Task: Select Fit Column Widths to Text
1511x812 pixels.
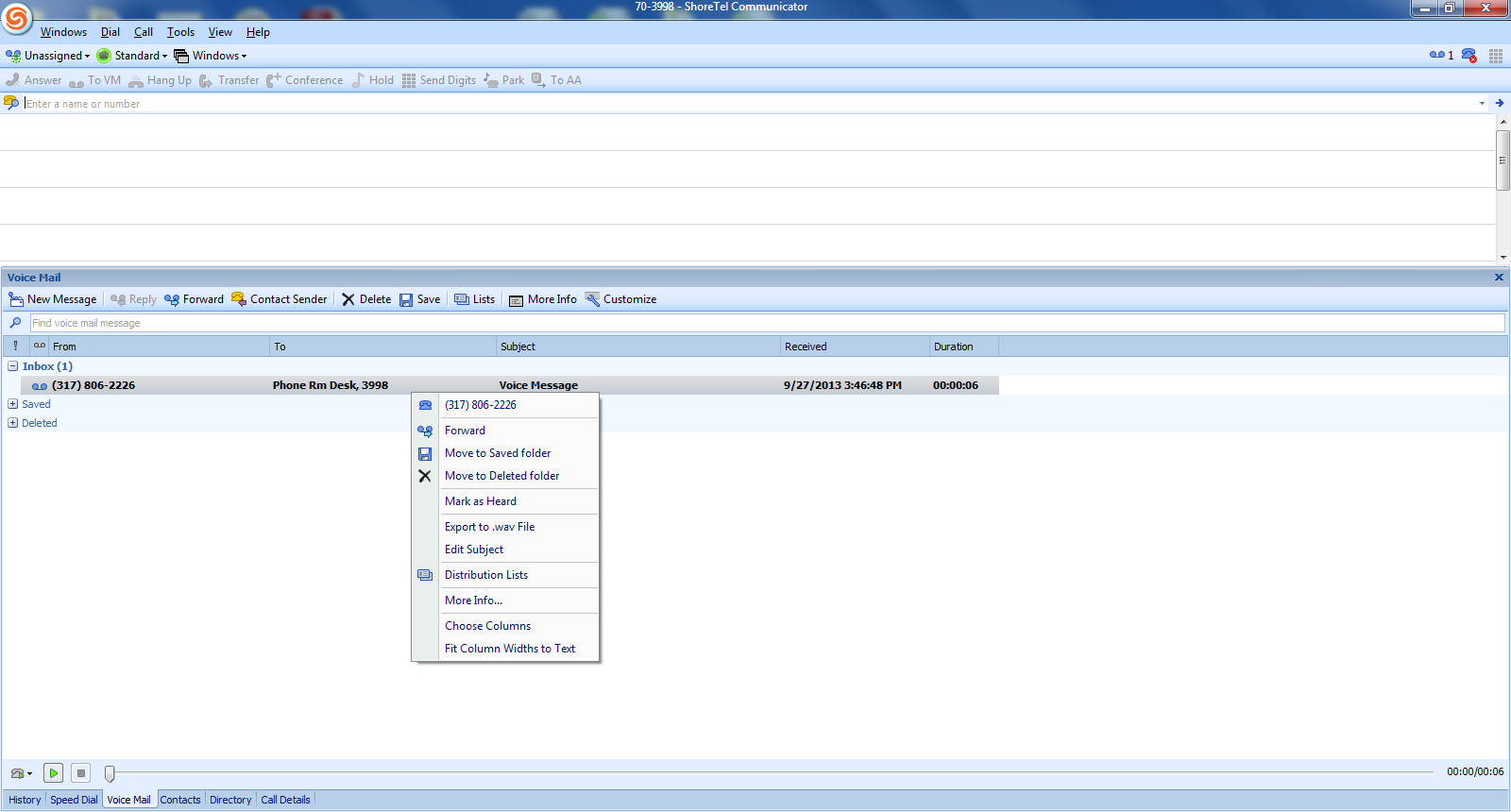Action: pos(505,649)
